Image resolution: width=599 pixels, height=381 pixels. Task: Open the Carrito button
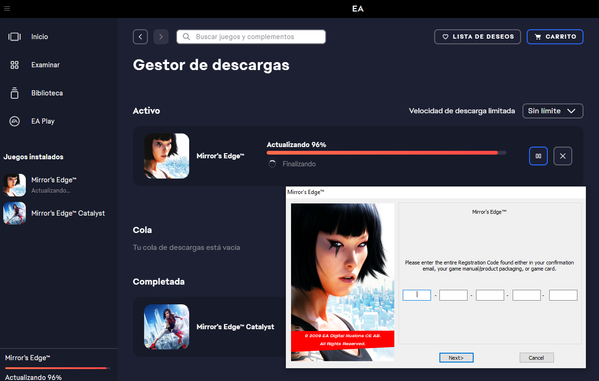pyautogui.click(x=555, y=37)
